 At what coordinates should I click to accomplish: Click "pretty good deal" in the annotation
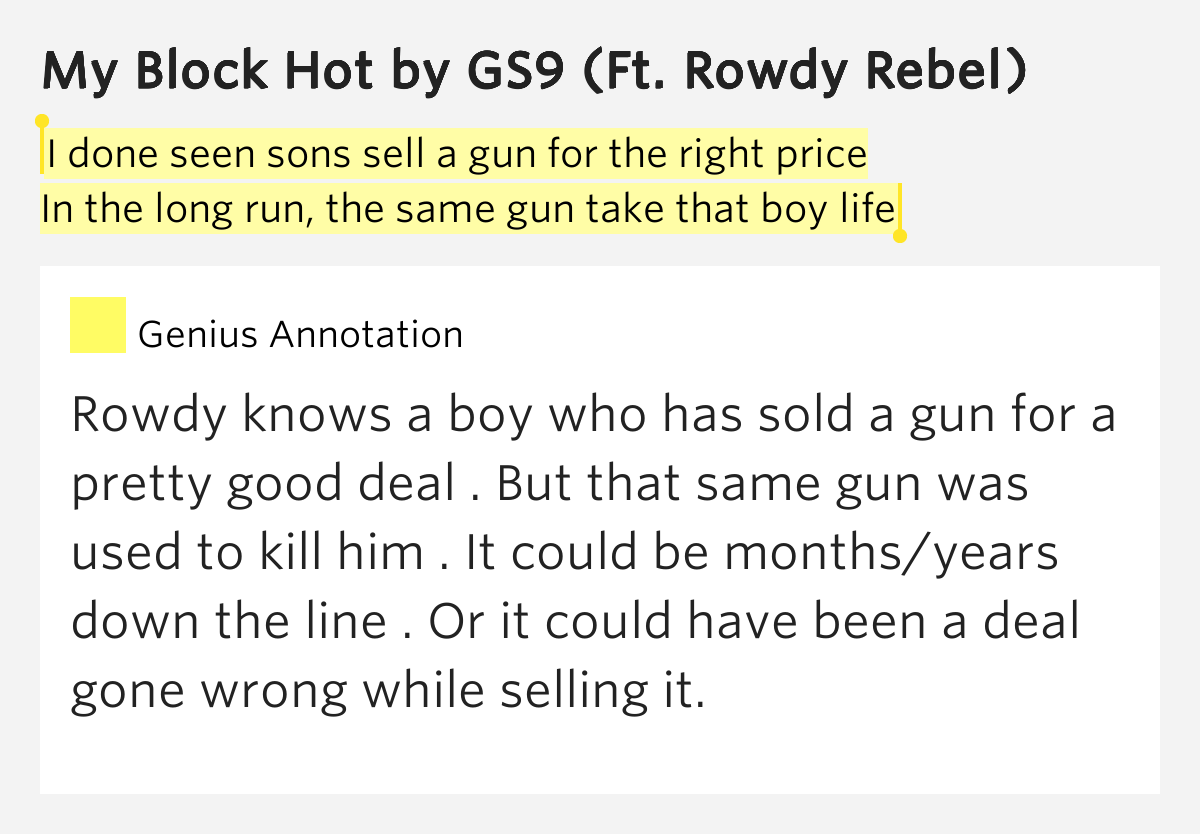pos(264,486)
